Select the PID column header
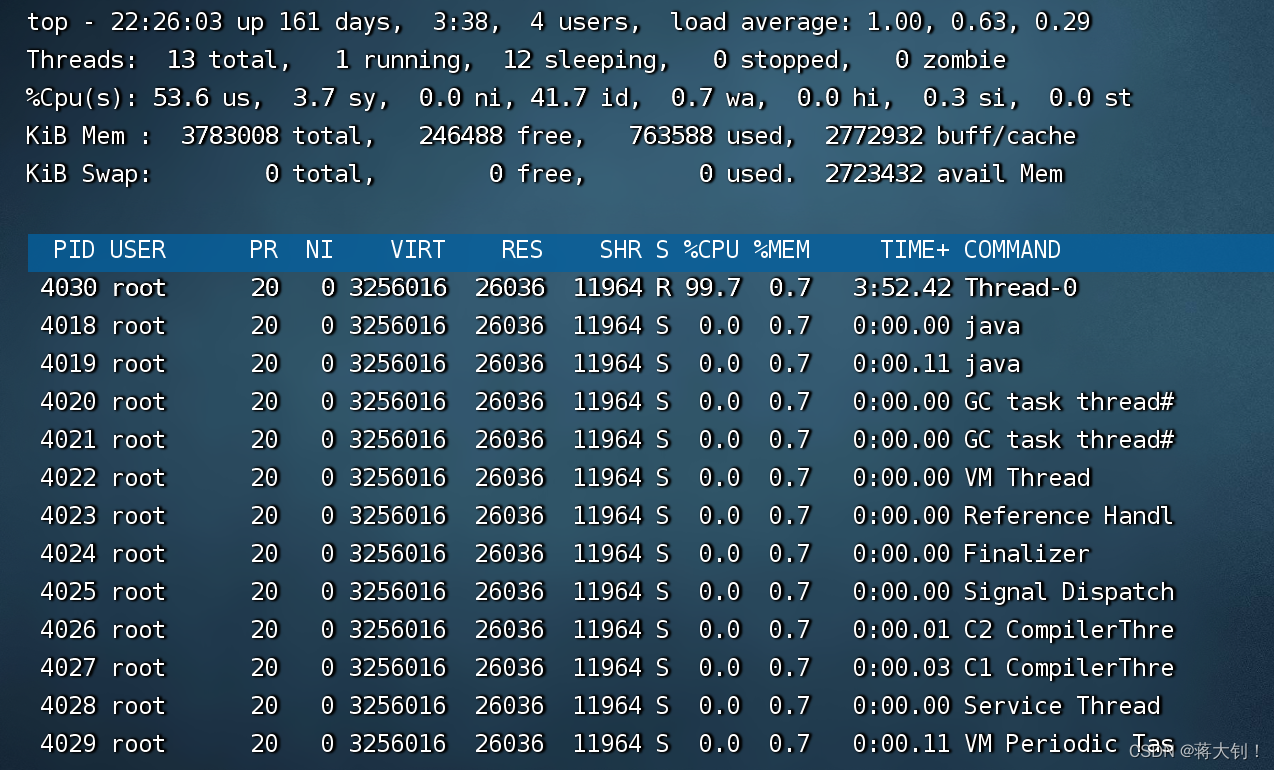 75,250
